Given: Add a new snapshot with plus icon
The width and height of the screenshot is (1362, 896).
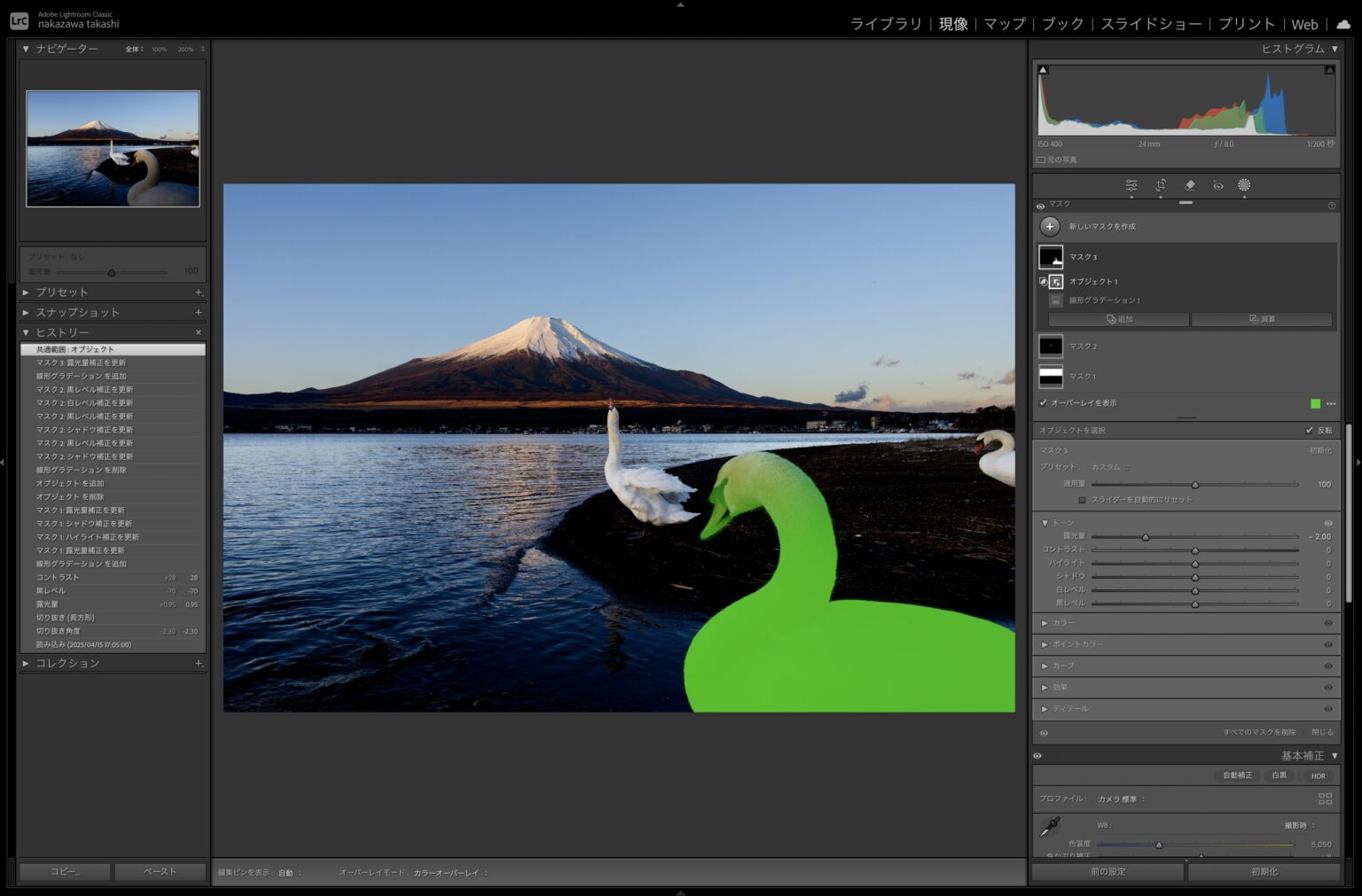Looking at the screenshot, I should point(198,312).
